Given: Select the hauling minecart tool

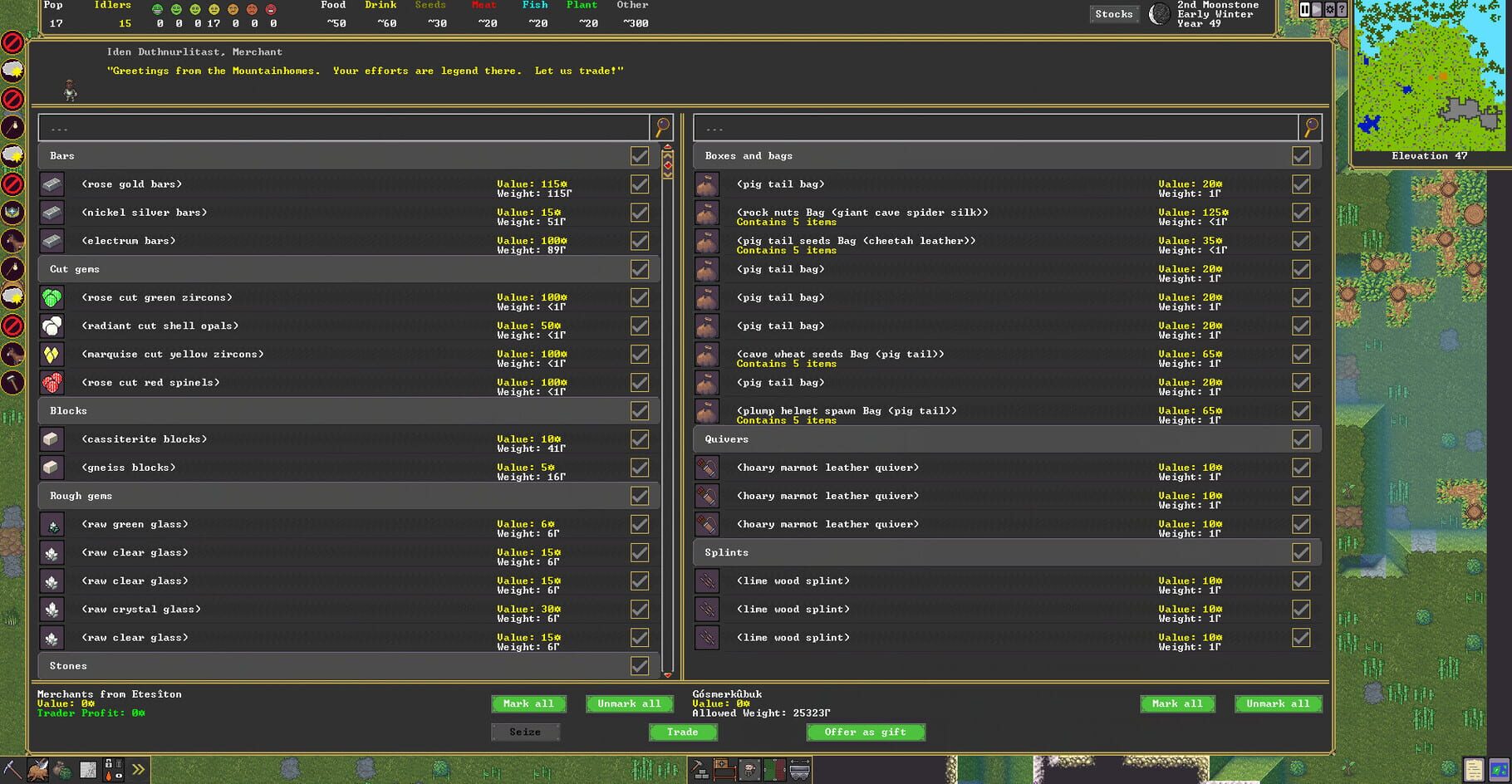Looking at the screenshot, I should tap(800, 770).
